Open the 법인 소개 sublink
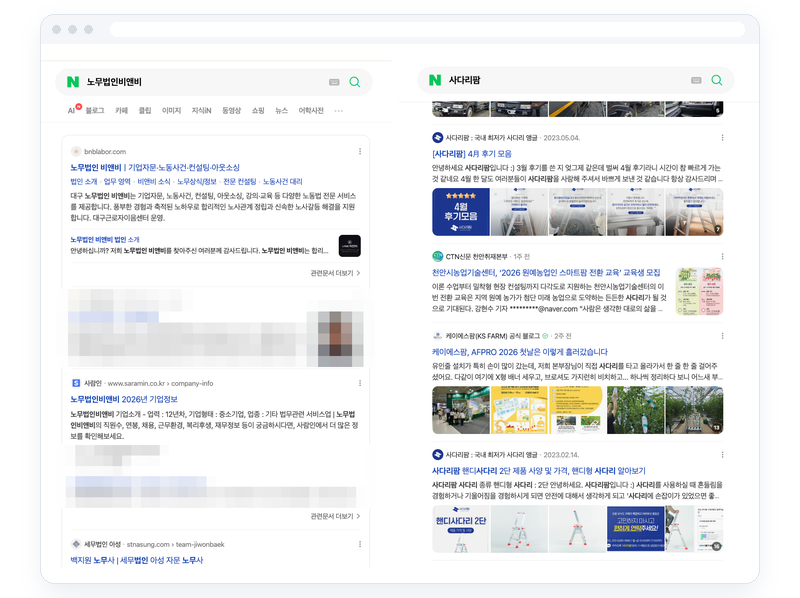This screenshot has height=598, width=800. [x=84, y=182]
